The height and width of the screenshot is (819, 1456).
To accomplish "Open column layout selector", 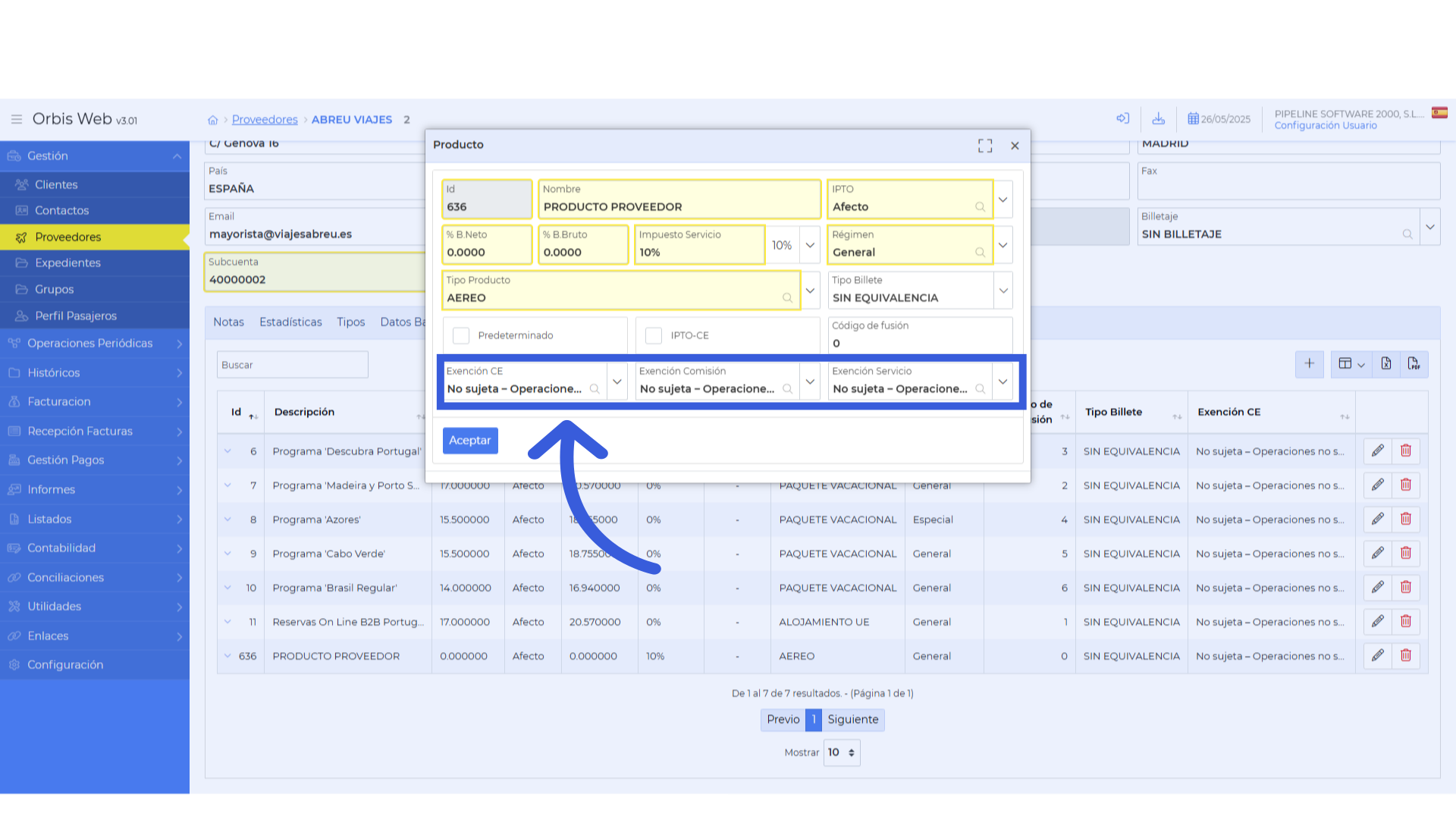I will pos(1351,364).
